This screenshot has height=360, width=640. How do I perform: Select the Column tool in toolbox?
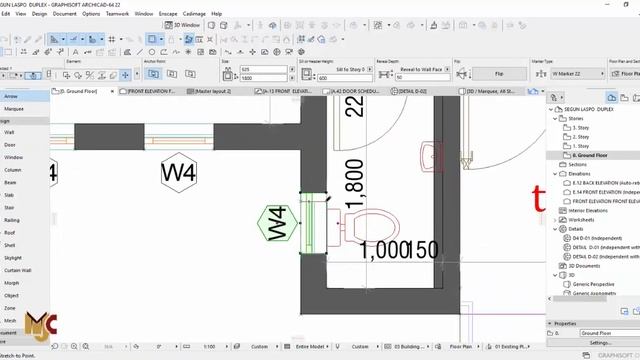click(12, 170)
